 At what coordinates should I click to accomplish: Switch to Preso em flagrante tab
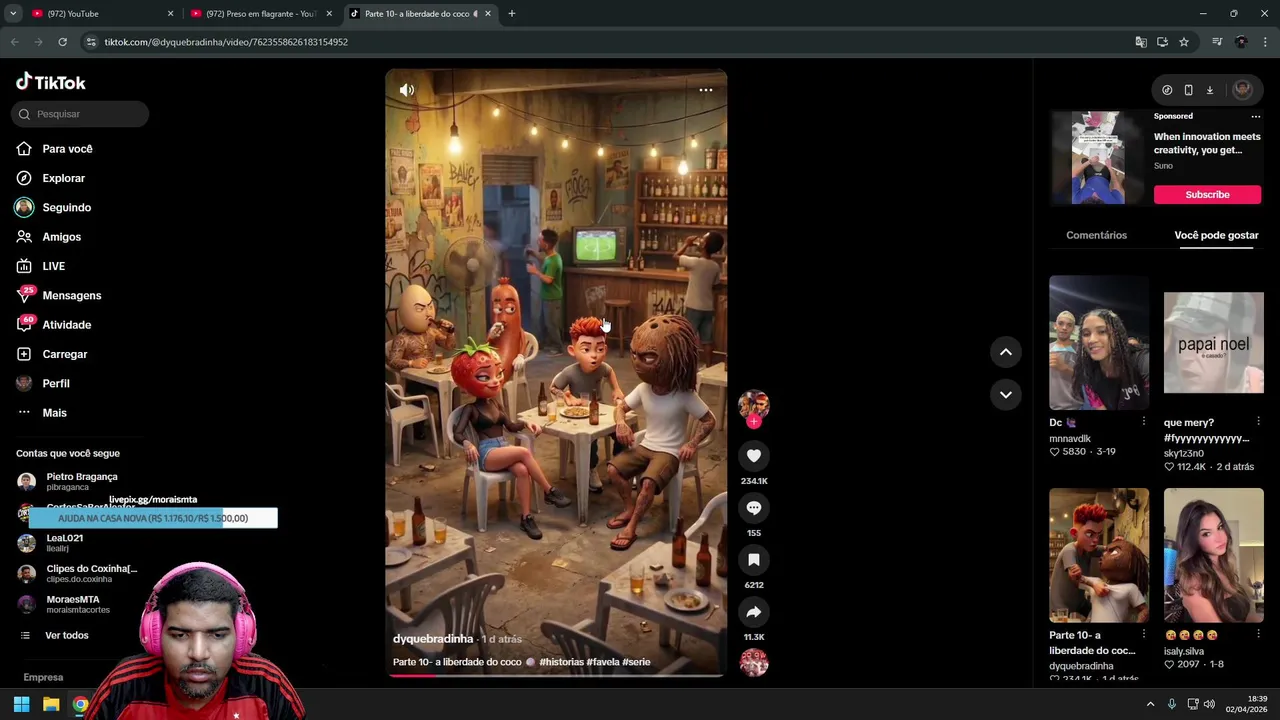click(260, 14)
